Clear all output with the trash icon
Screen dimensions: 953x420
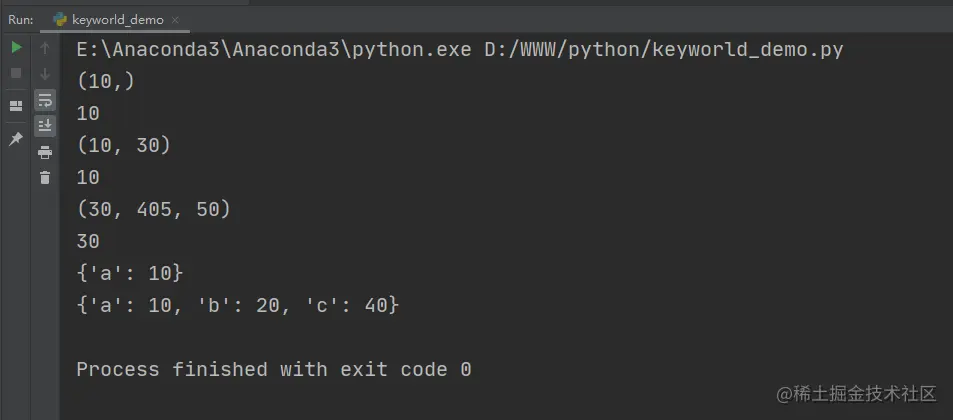45,178
